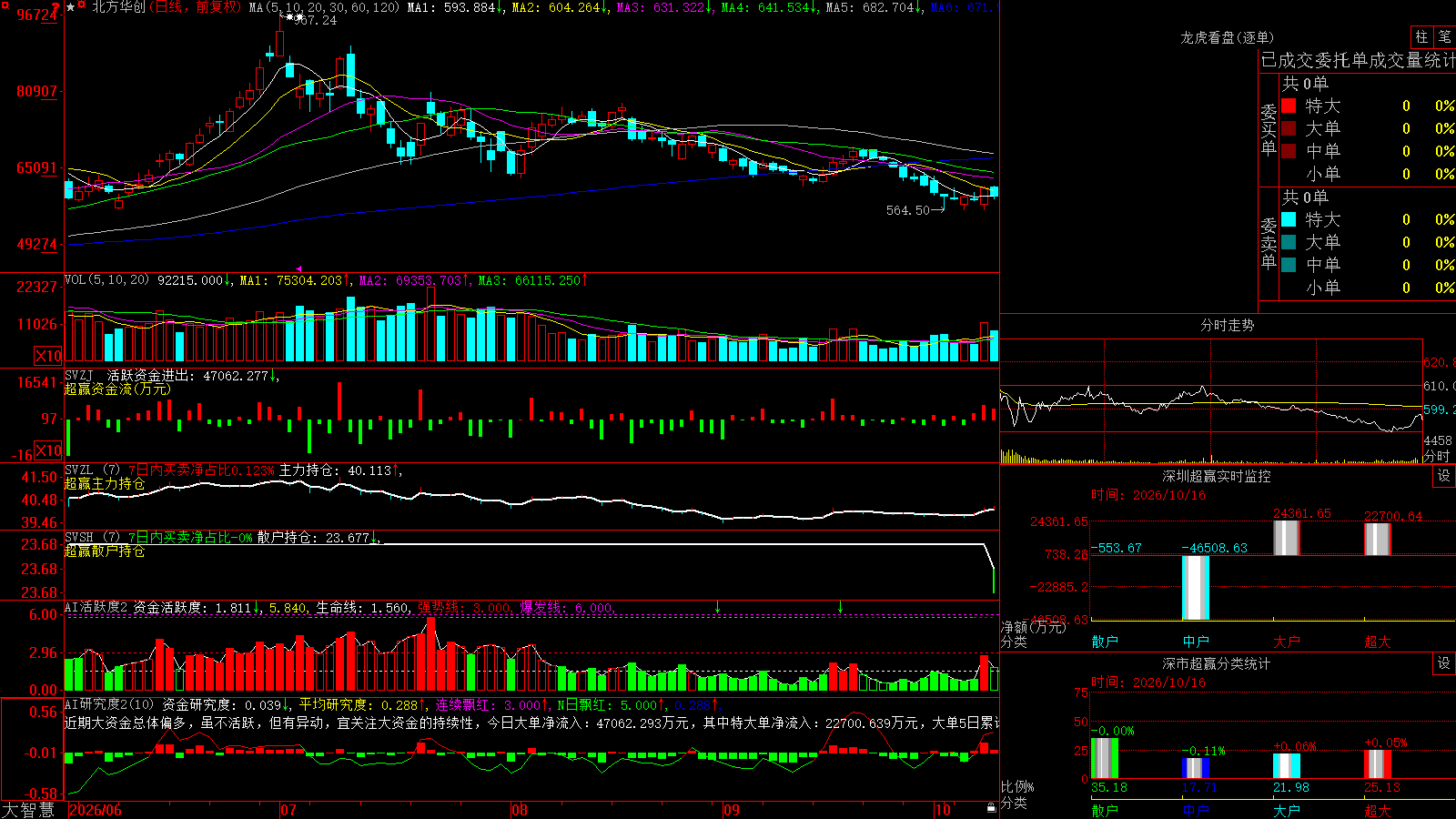Click the 委买单 section label
The width and height of the screenshot is (1456, 819).
[1269, 129]
